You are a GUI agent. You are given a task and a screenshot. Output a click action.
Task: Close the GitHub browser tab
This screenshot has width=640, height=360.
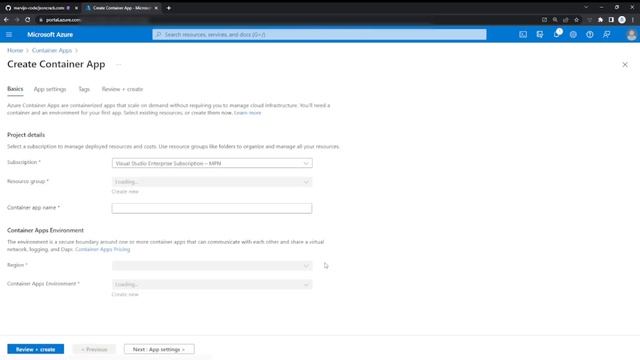pyautogui.click(x=76, y=8)
